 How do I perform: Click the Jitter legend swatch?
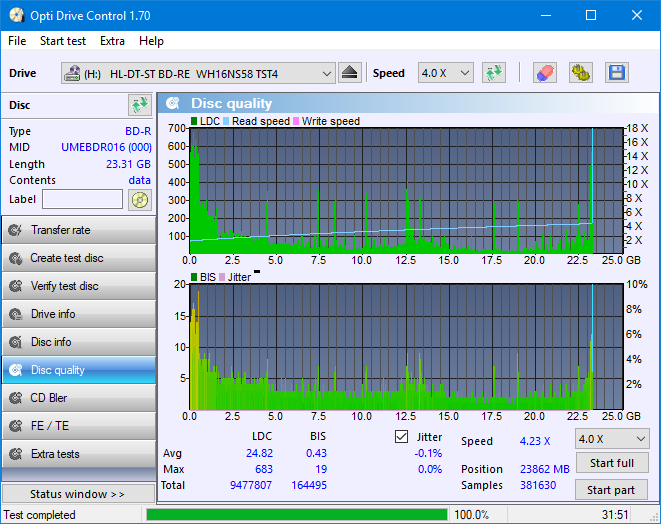[x=222, y=277]
